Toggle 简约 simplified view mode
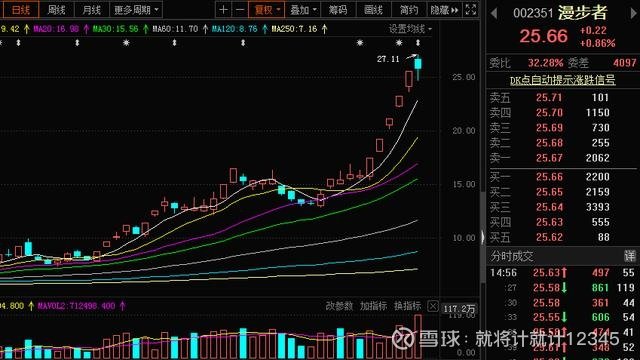 (409, 9)
